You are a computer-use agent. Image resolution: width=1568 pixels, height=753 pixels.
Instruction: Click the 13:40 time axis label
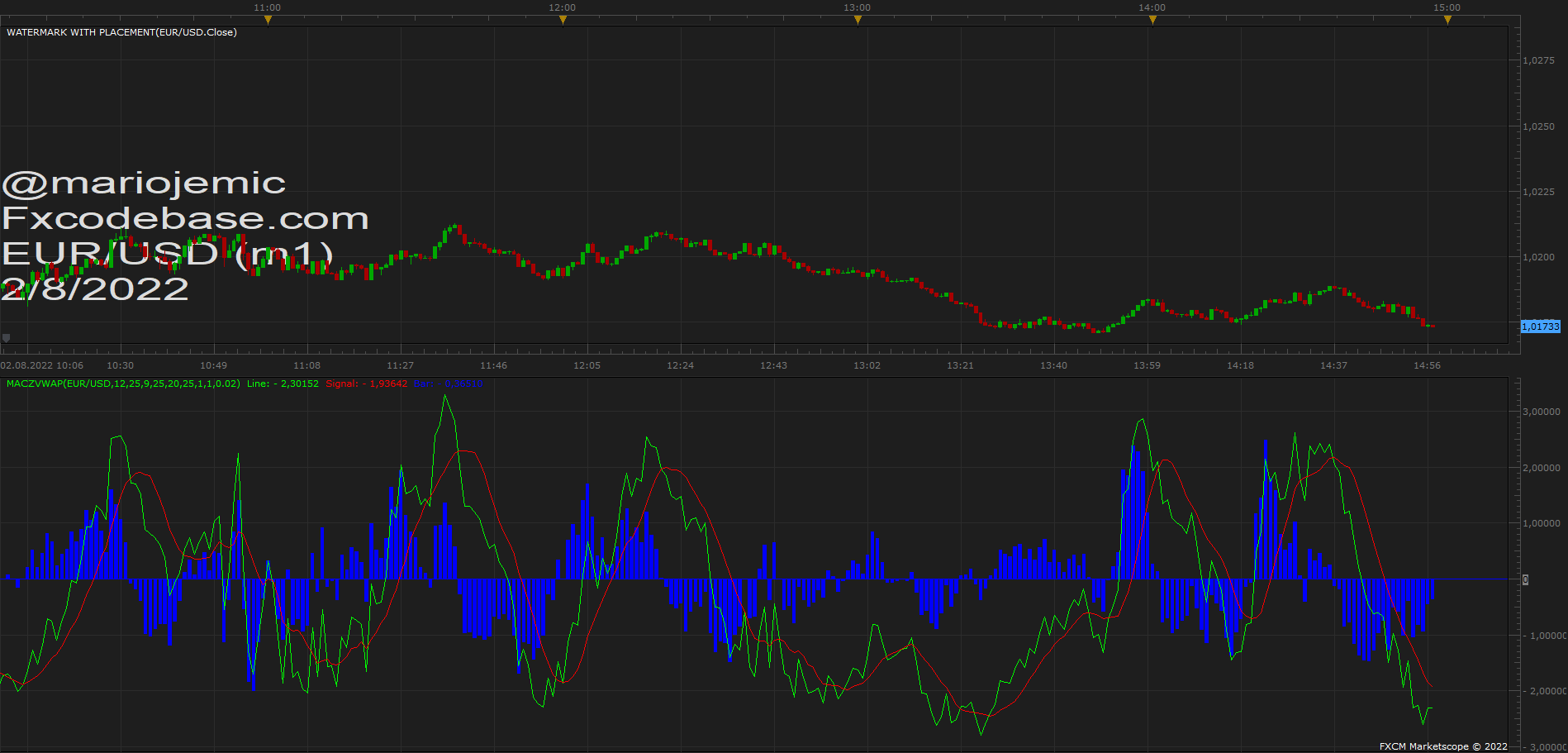tap(1054, 365)
